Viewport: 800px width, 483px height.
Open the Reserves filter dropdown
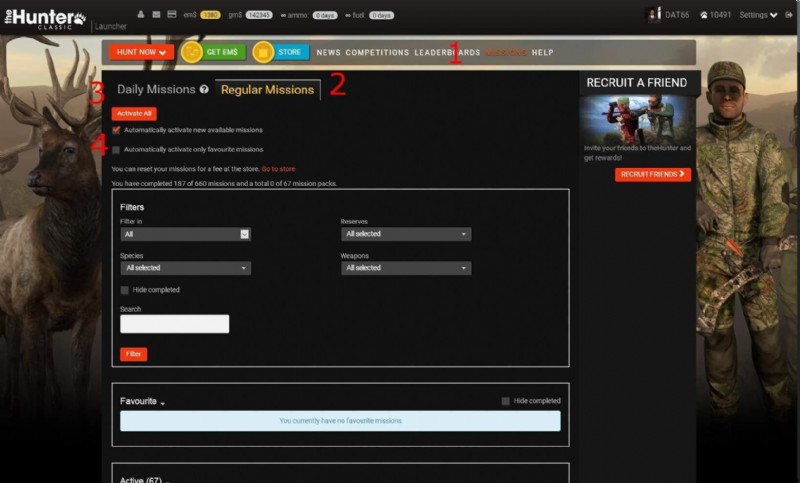(405, 234)
